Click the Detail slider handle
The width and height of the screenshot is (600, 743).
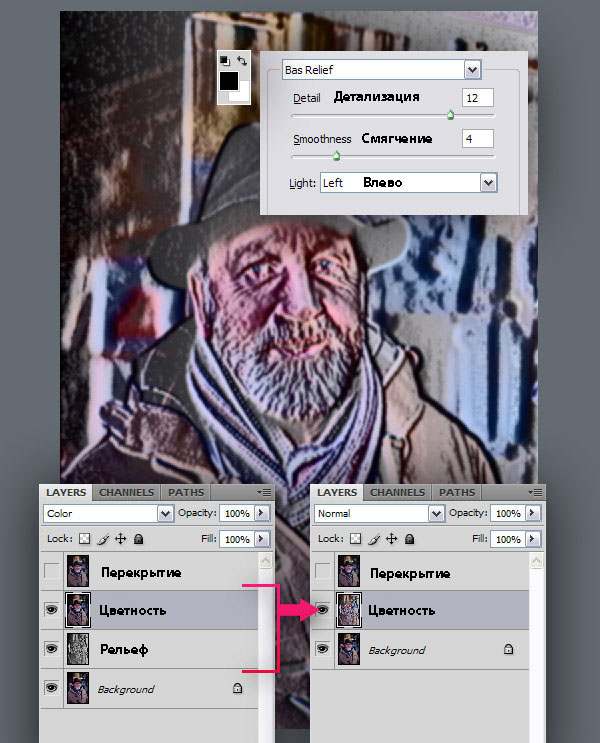pyautogui.click(x=450, y=115)
